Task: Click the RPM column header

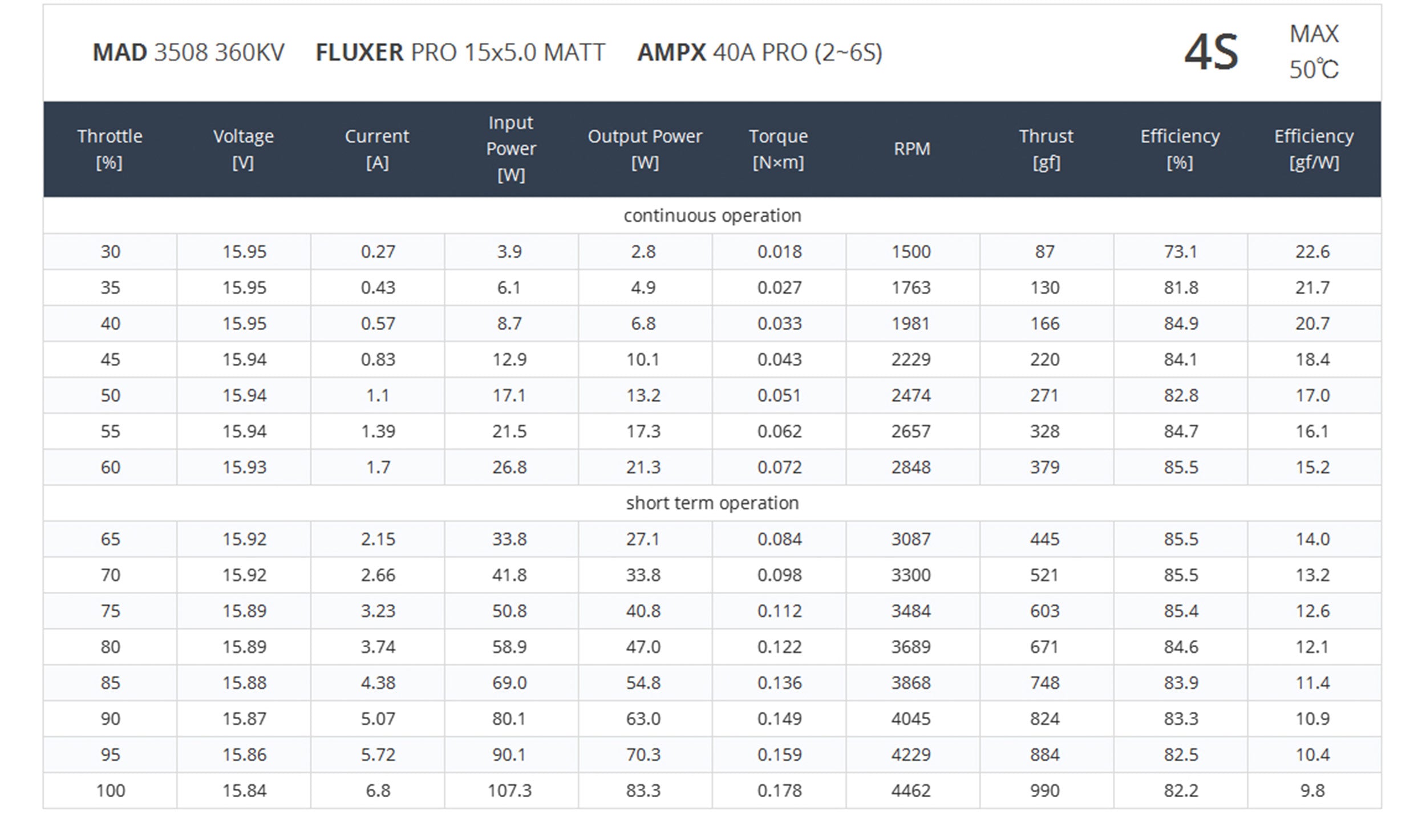Action: coord(911,149)
